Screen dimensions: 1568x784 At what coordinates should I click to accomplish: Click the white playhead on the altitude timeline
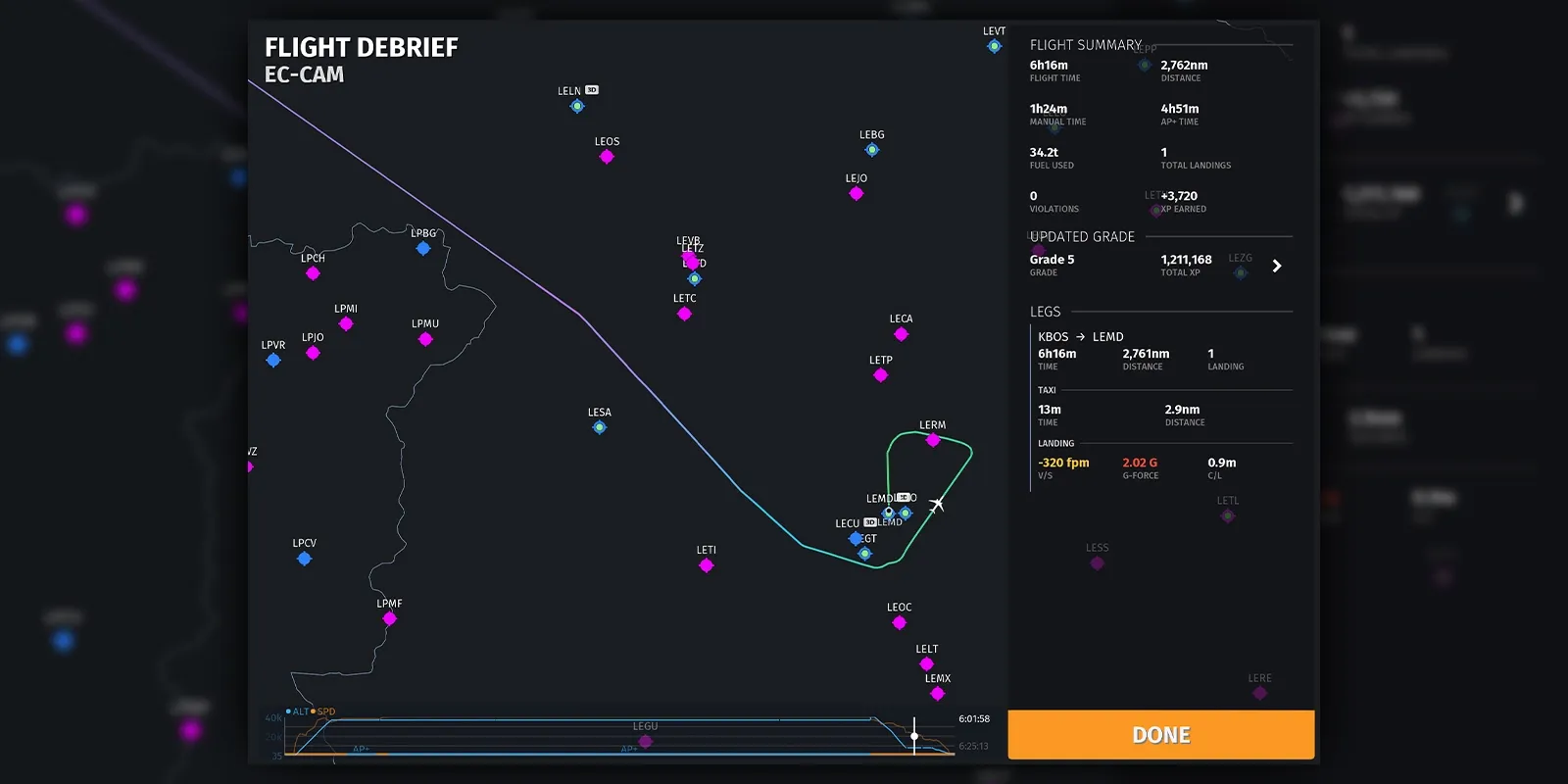(914, 736)
